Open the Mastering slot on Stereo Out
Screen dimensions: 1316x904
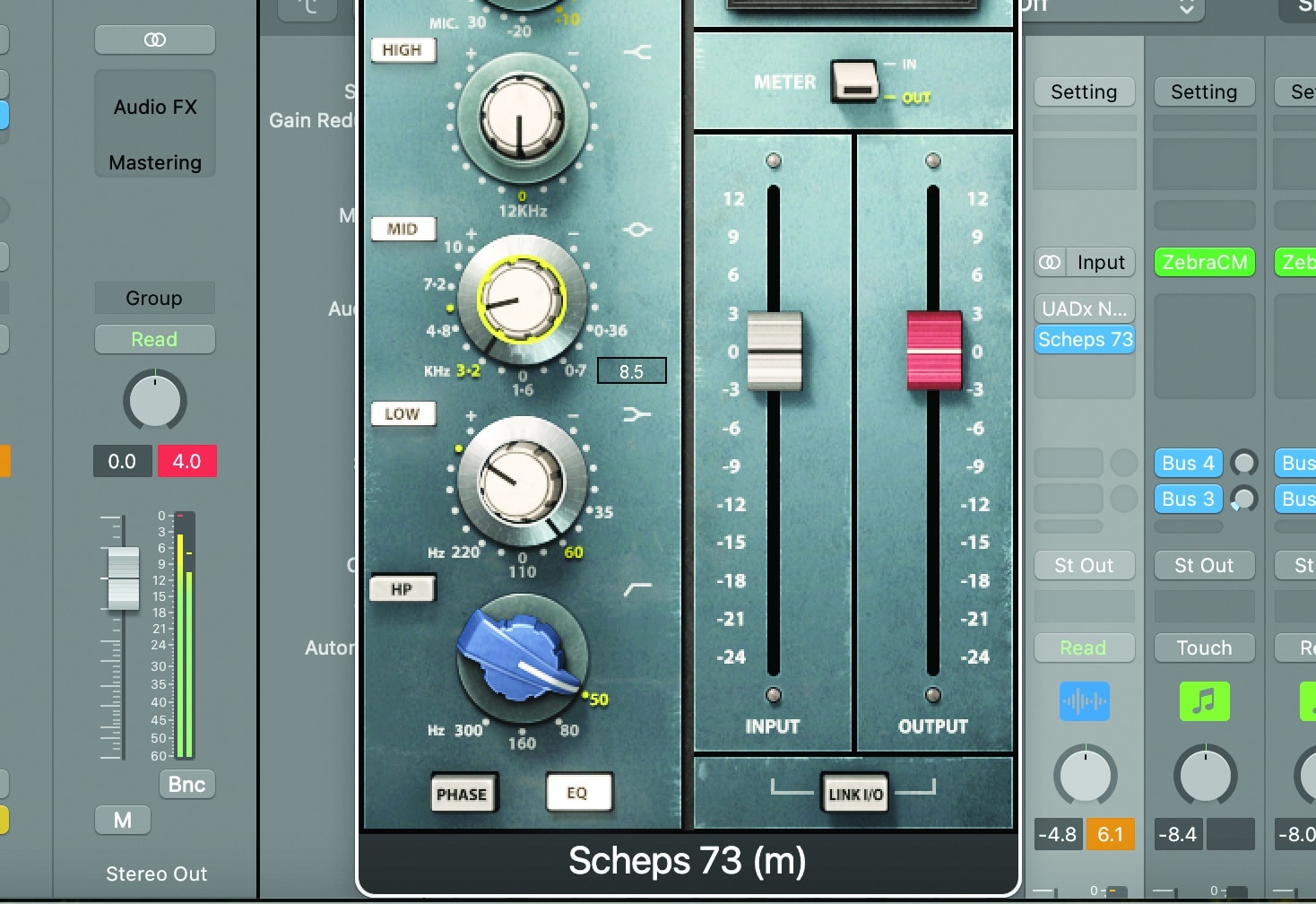[x=155, y=162]
